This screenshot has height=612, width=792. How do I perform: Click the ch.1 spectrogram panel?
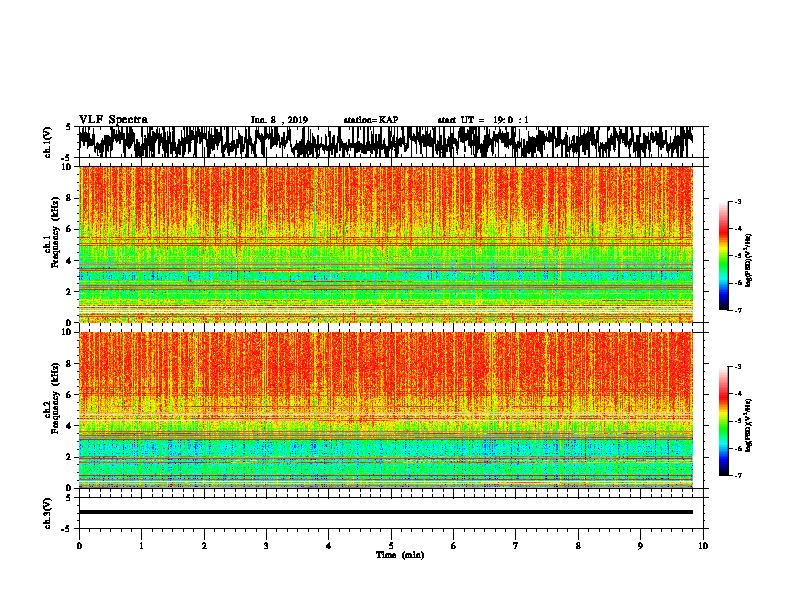pos(386,244)
